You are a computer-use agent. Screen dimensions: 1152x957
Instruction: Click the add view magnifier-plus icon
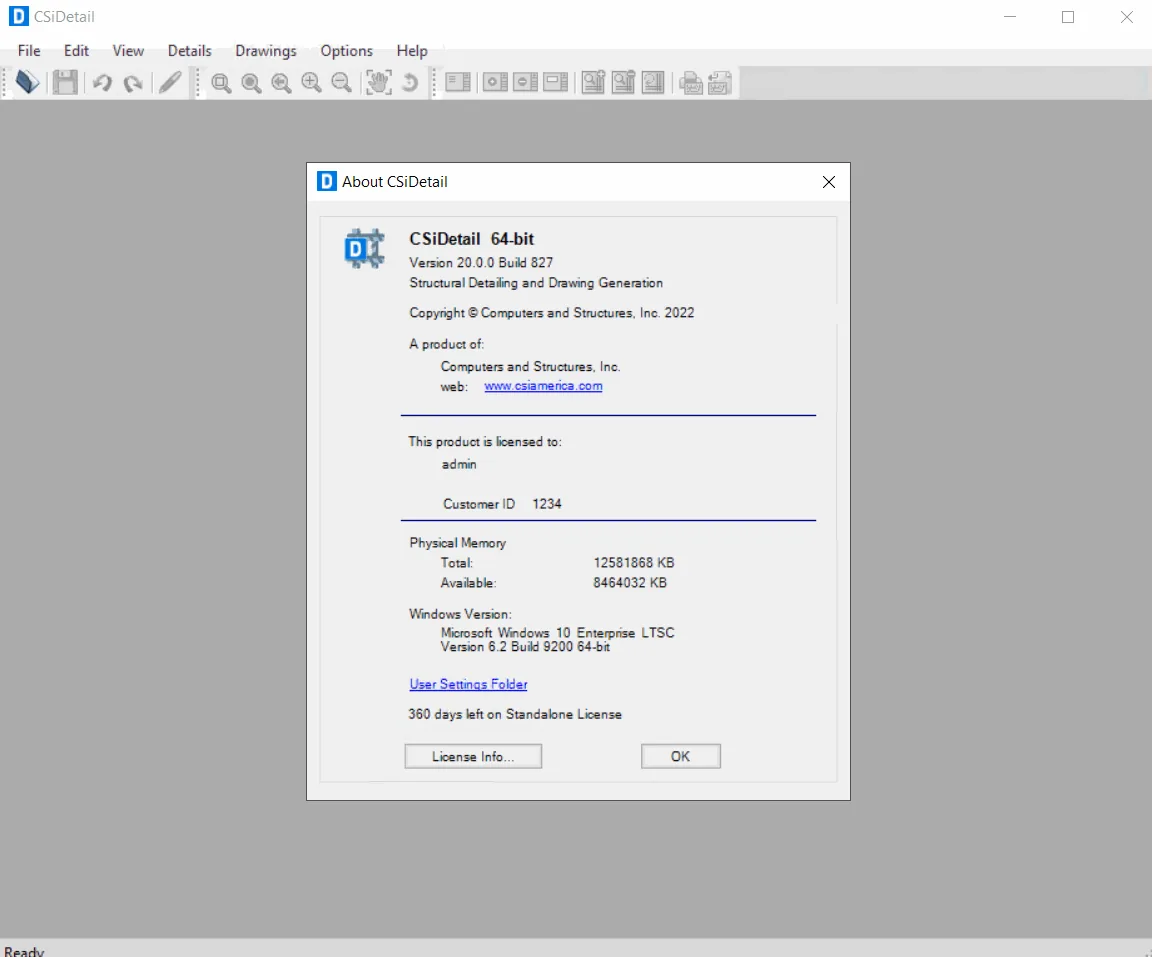(593, 82)
